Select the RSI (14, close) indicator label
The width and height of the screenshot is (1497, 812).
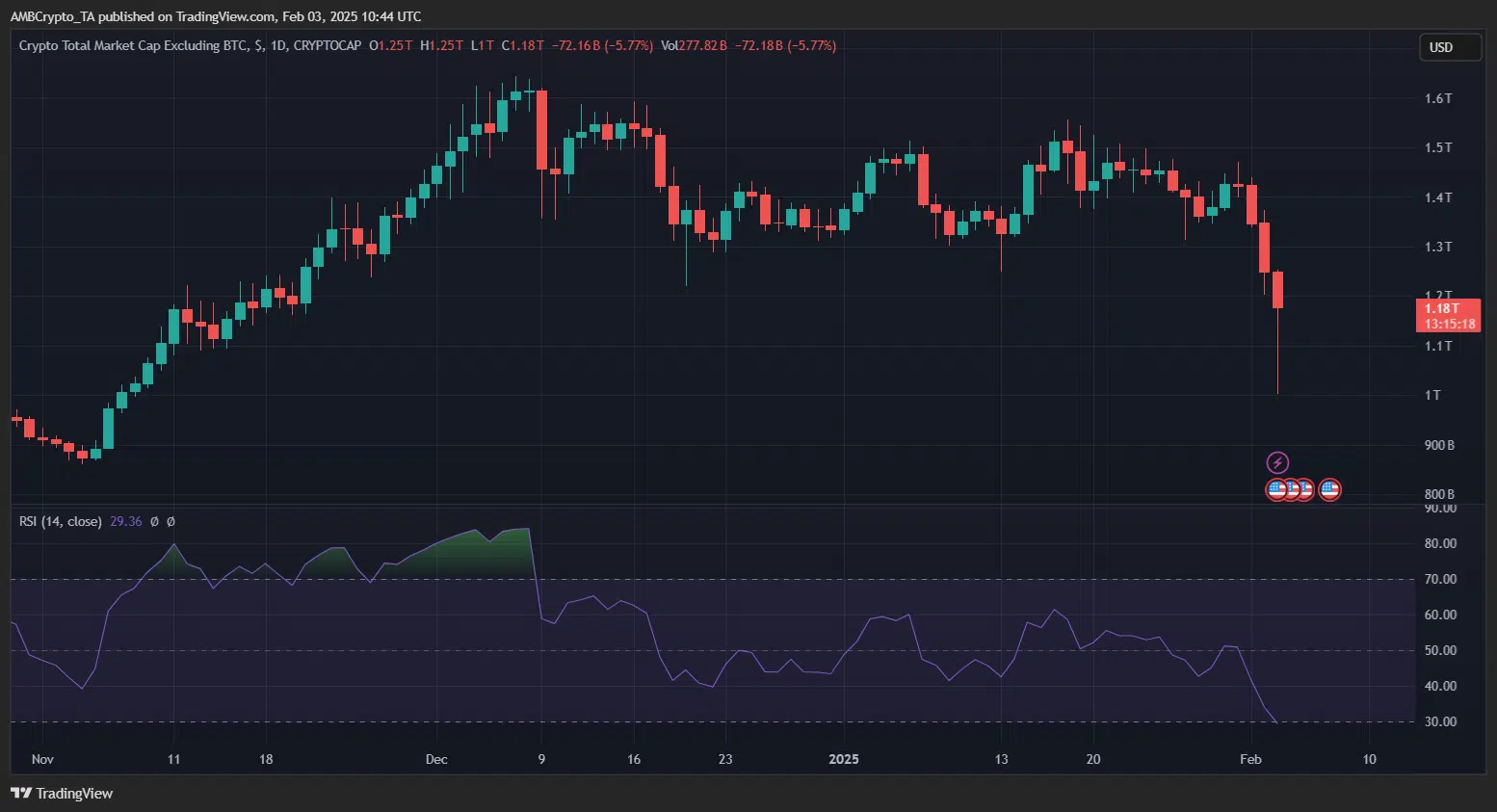tap(61, 521)
